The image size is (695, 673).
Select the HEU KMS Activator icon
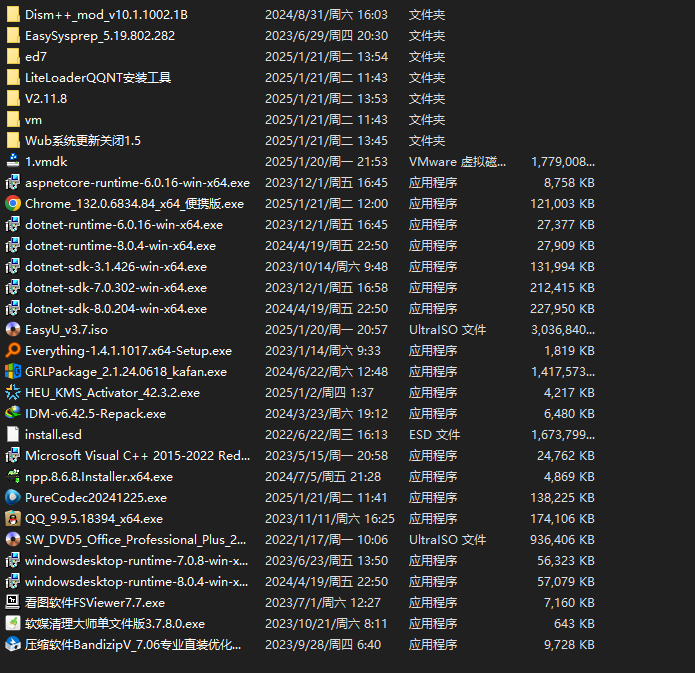point(13,392)
